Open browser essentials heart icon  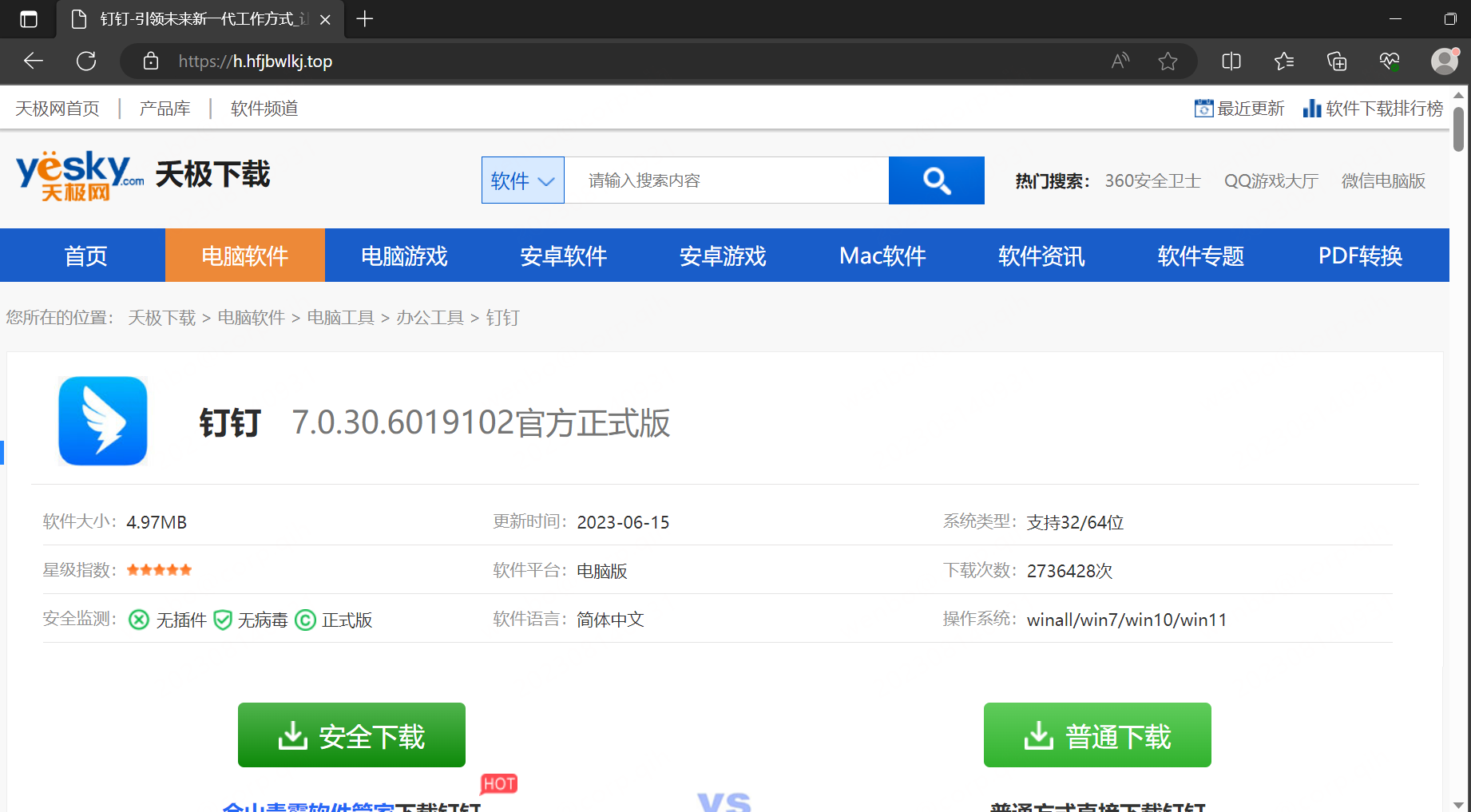(x=1390, y=61)
